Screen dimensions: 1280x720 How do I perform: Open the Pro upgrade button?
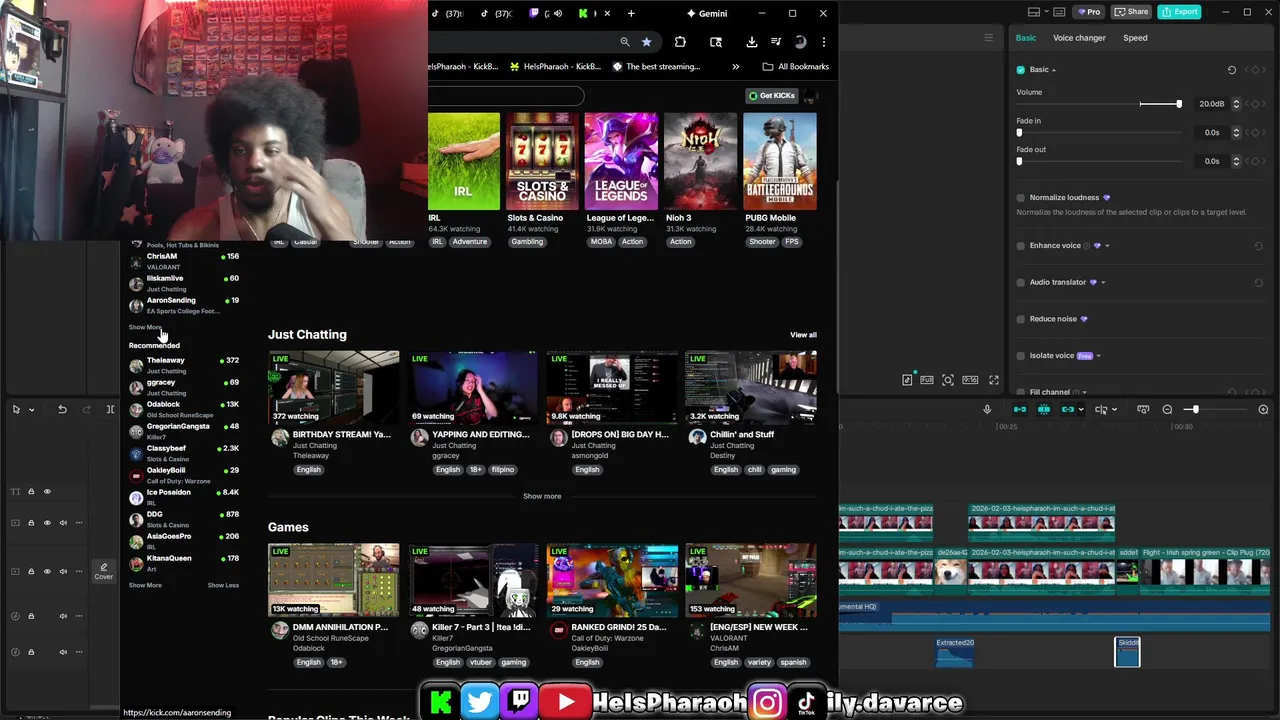click(x=1088, y=12)
